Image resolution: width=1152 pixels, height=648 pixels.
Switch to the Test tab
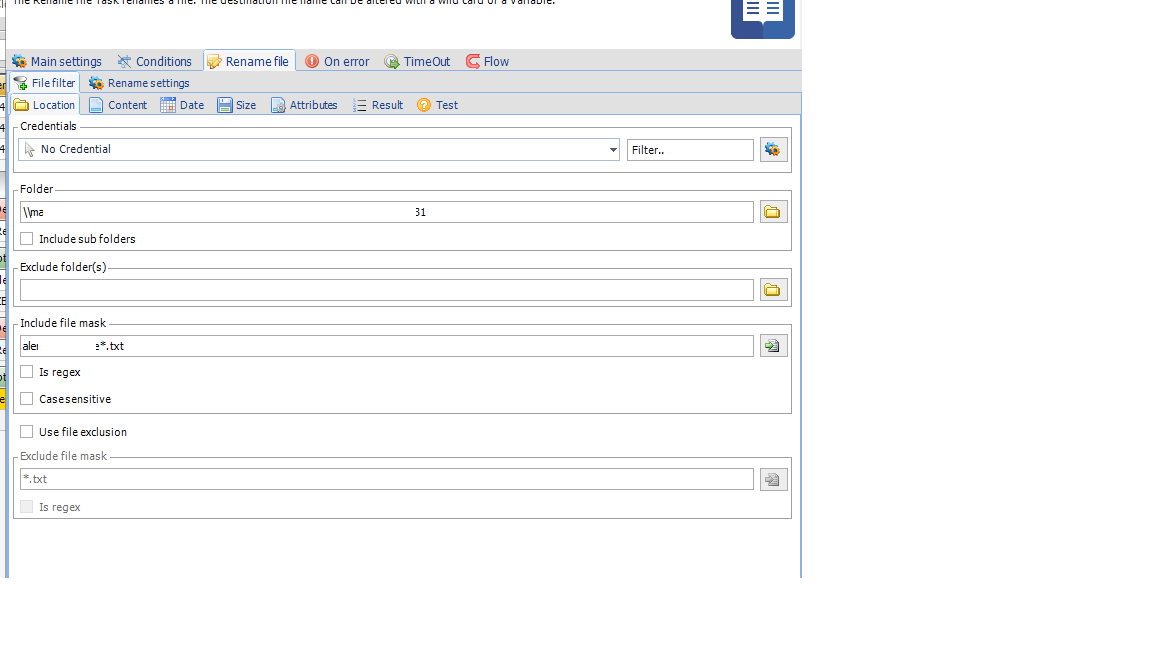pyautogui.click(x=437, y=105)
